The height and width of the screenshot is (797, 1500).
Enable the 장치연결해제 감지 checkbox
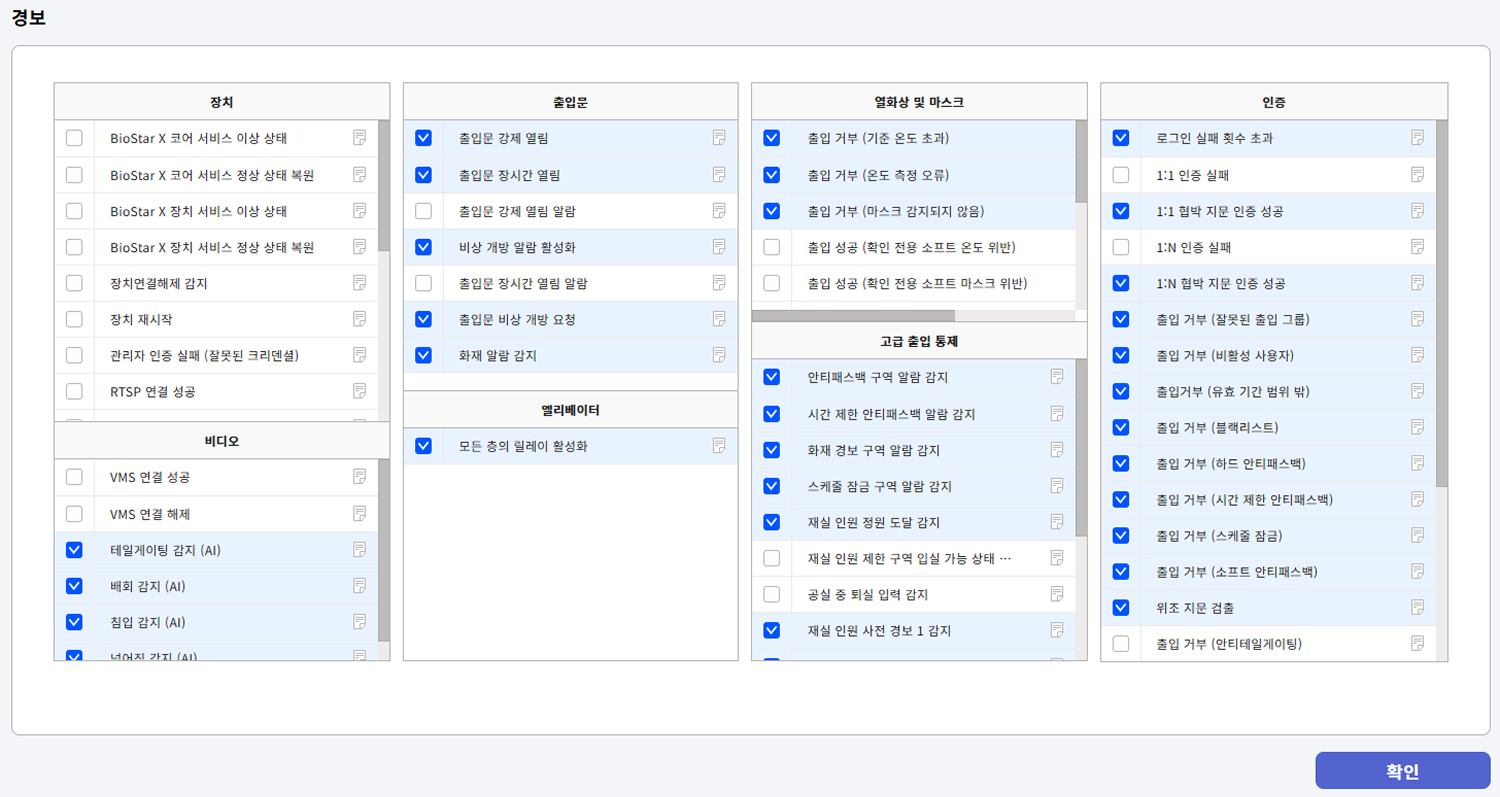coord(74,283)
